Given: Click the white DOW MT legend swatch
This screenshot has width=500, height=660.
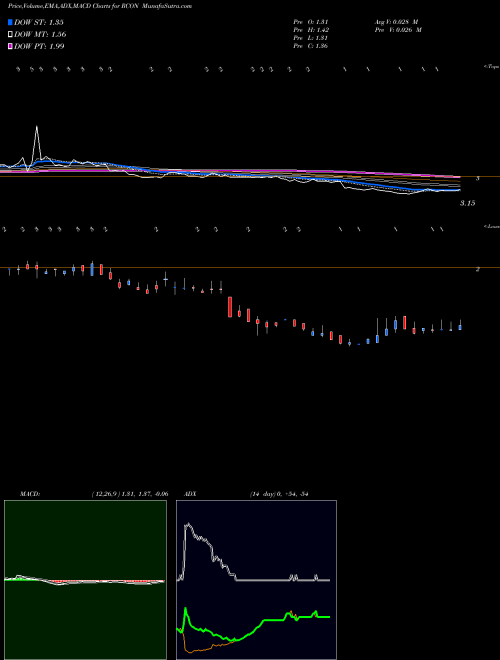Looking at the screenshot, I should [x=11, y=35].
